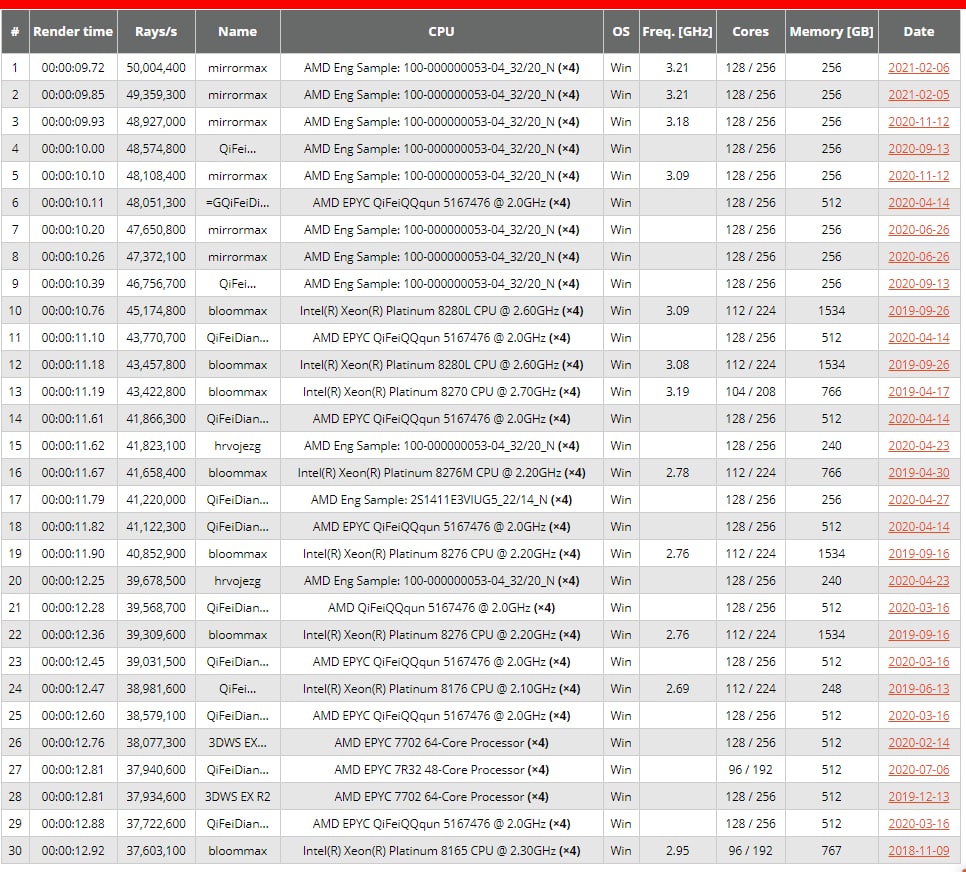Open the 2020-04-23 date link in row 15
The image size is (966, 872).
pyautogui.click(x=919, y=446)
